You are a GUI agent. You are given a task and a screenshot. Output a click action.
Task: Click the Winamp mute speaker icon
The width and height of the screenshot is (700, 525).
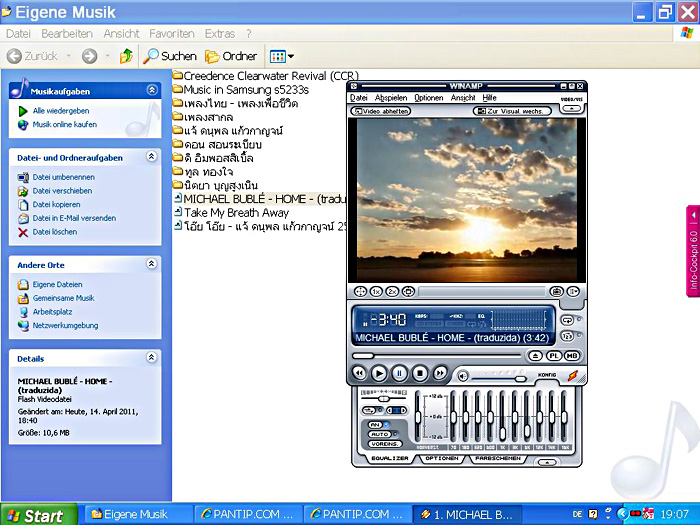pos(462,377)
